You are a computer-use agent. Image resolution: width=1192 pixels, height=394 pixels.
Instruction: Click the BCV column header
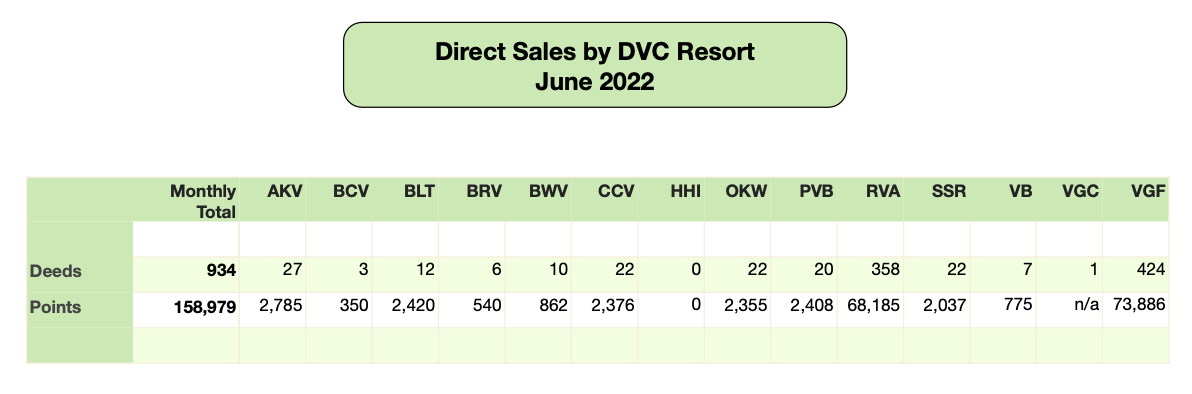coord(350,190)
